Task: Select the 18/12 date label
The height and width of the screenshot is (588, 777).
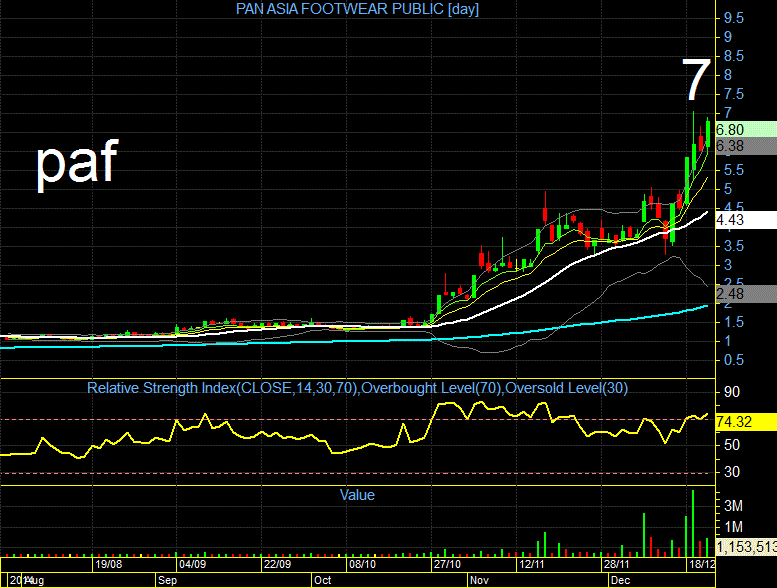Action: pyautogui.click(x=702, y=564)
